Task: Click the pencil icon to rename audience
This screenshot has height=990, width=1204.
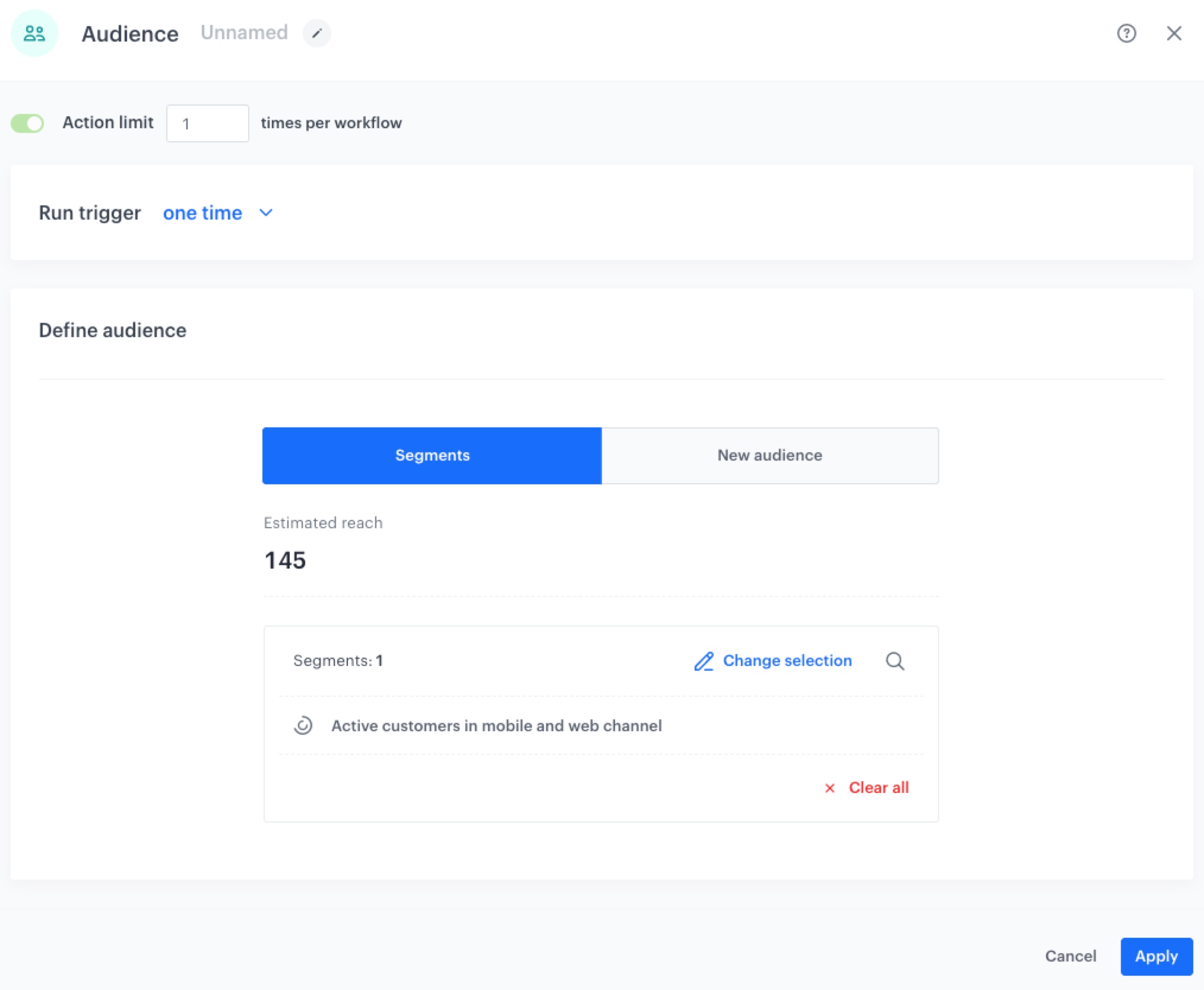Action: pos(316,33)
